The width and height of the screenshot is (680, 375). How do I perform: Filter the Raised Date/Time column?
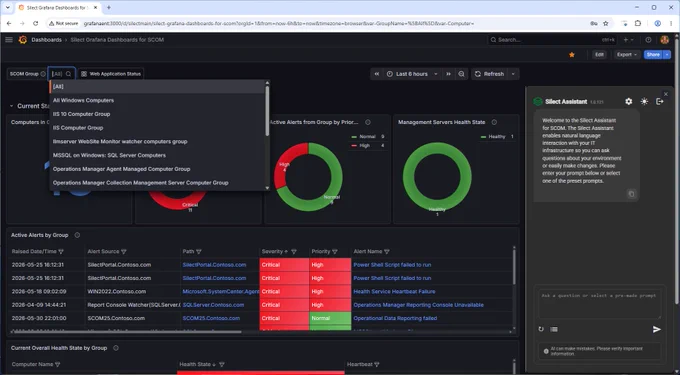click(x=61, y=252)
